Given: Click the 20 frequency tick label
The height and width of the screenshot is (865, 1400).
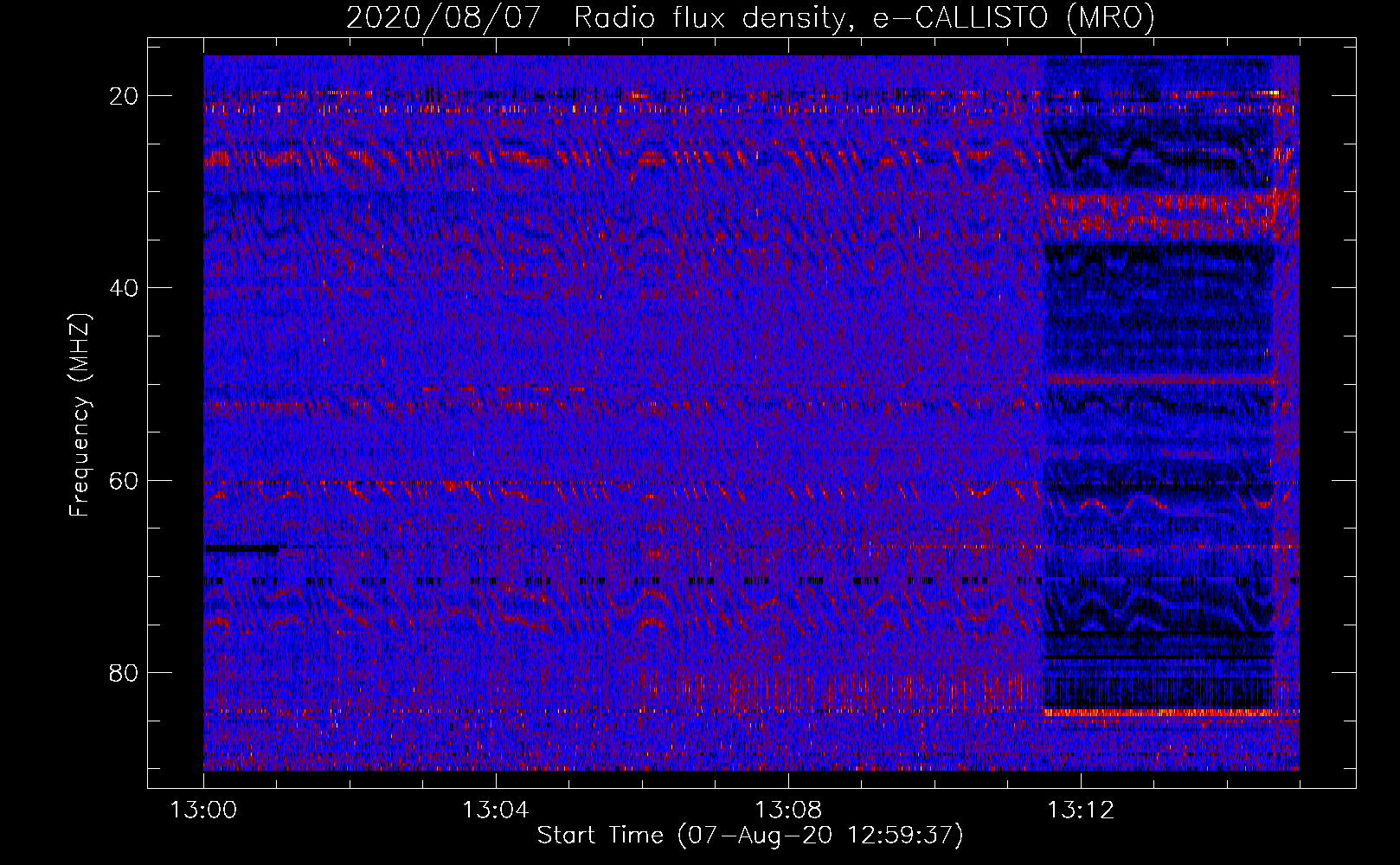Looking at the screenshot, I should 124,96.
